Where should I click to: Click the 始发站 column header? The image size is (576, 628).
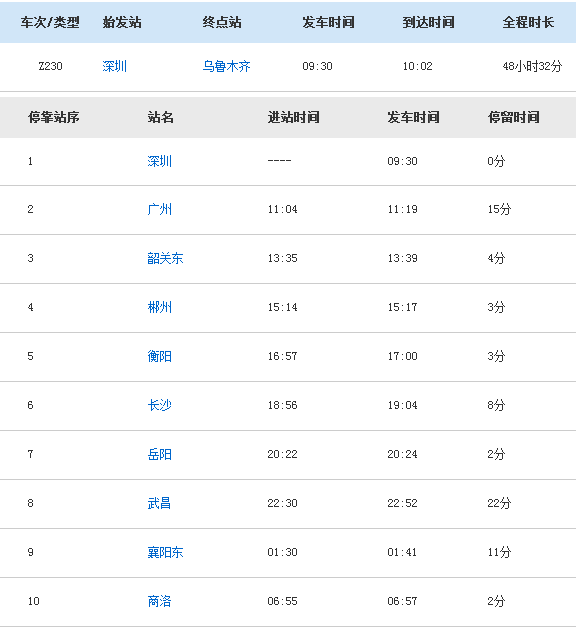[122, 22]
